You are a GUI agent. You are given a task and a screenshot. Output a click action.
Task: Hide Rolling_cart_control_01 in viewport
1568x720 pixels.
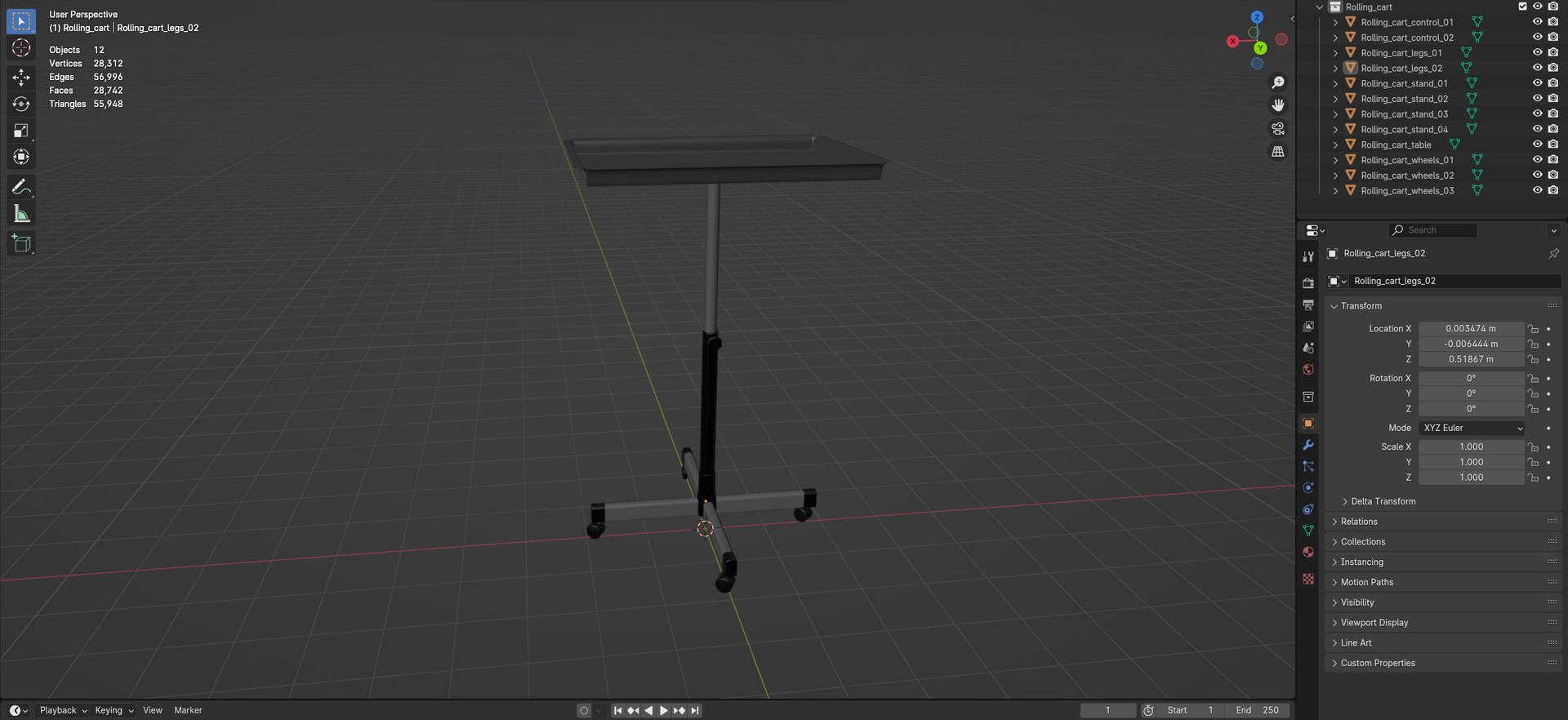(1537, 22)
